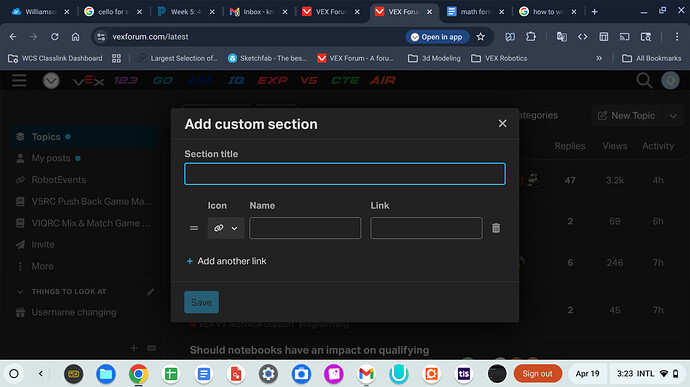
Task: Click Add another link
Action: point(227,261)
